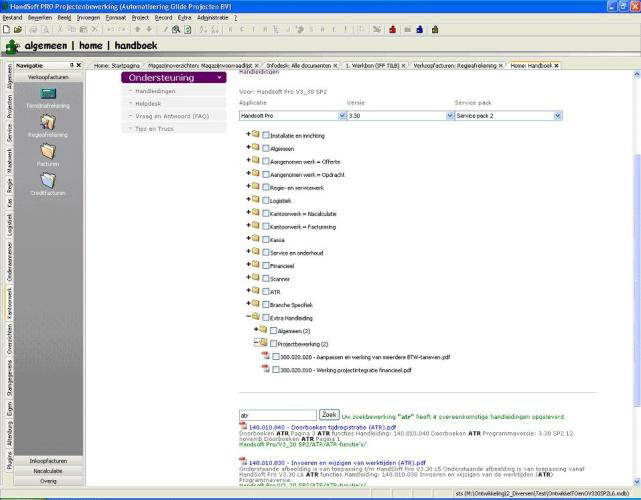641x500 pixels.
Task: Tick checkbox for 300.020.010 projectintegratie pdf
Action: coord(276,370)
